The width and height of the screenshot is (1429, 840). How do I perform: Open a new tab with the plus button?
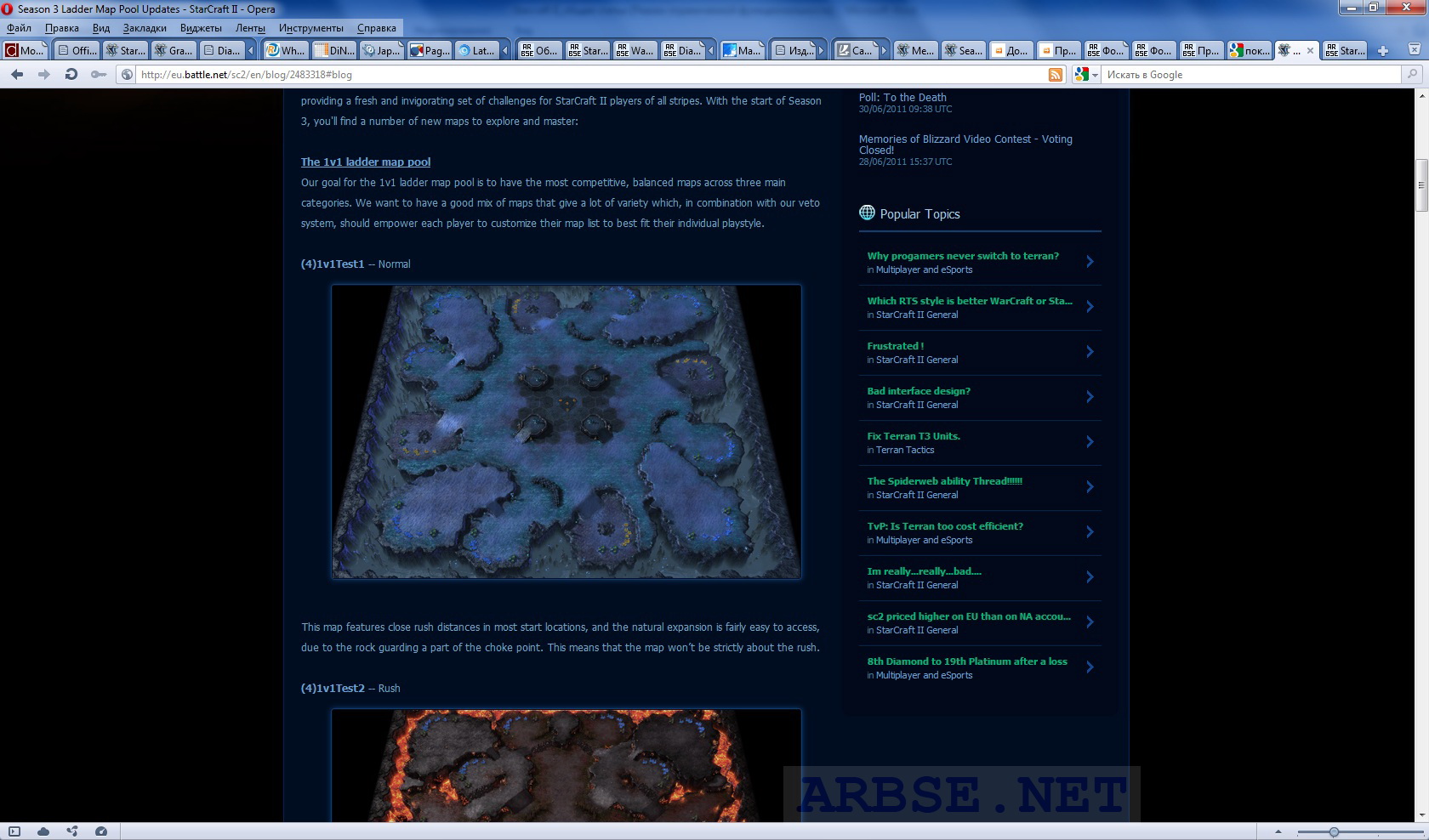1383,51
